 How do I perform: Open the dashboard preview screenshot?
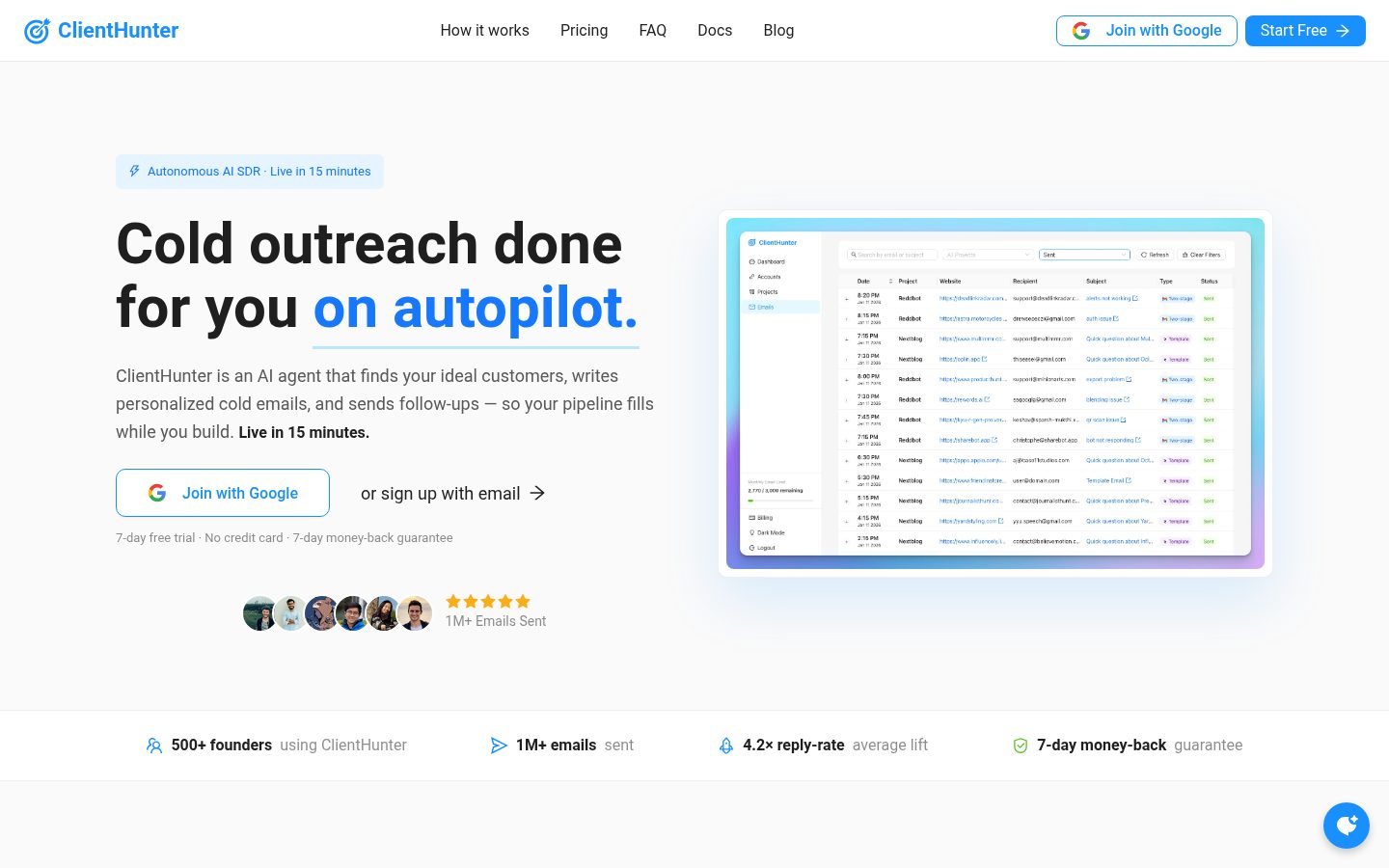click(x=995, y=393)
